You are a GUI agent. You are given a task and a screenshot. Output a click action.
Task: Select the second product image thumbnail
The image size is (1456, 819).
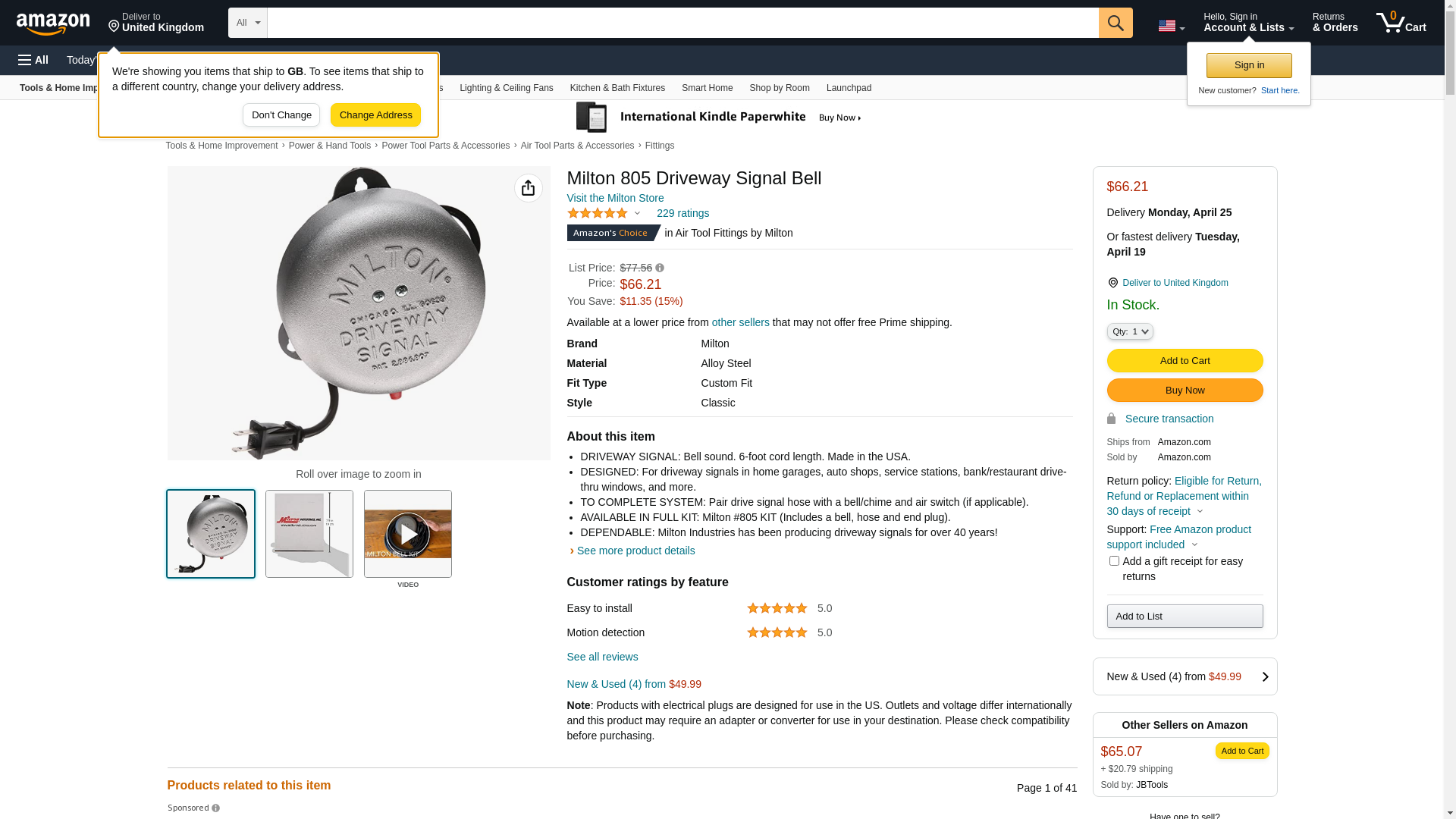coord(309,534)
